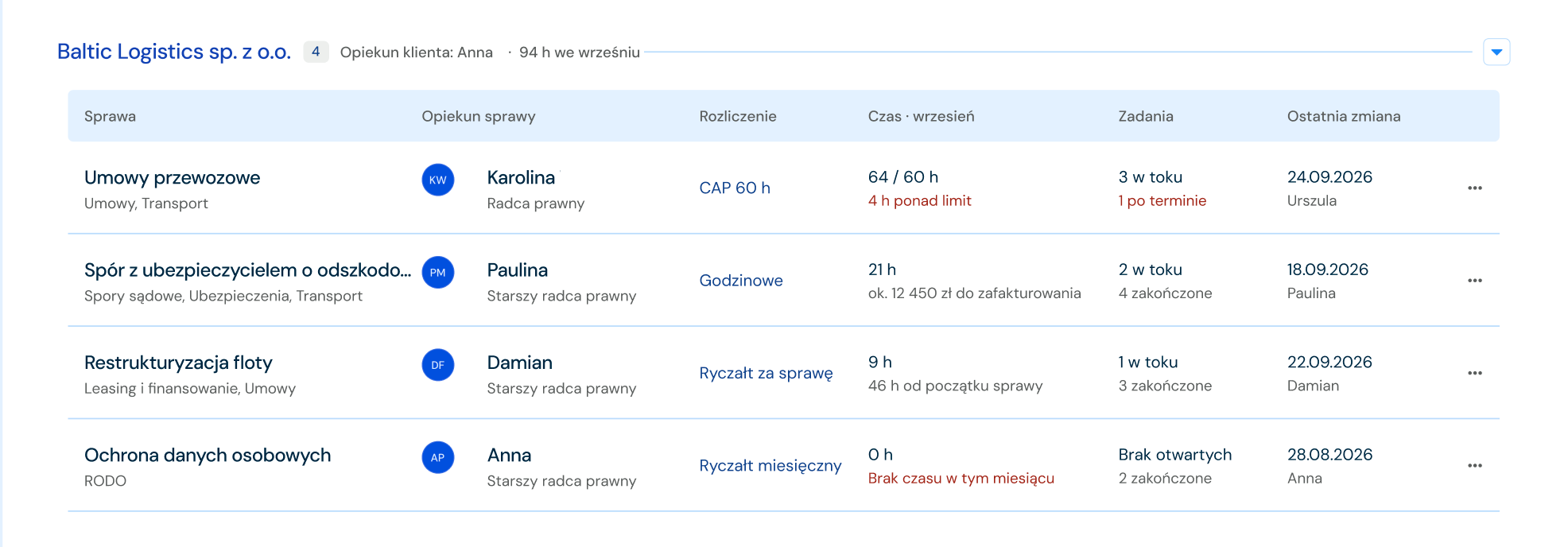Sort by the Rozliczenie column header
Viewport: 1568px width, 547px height.
click(738, 116)
